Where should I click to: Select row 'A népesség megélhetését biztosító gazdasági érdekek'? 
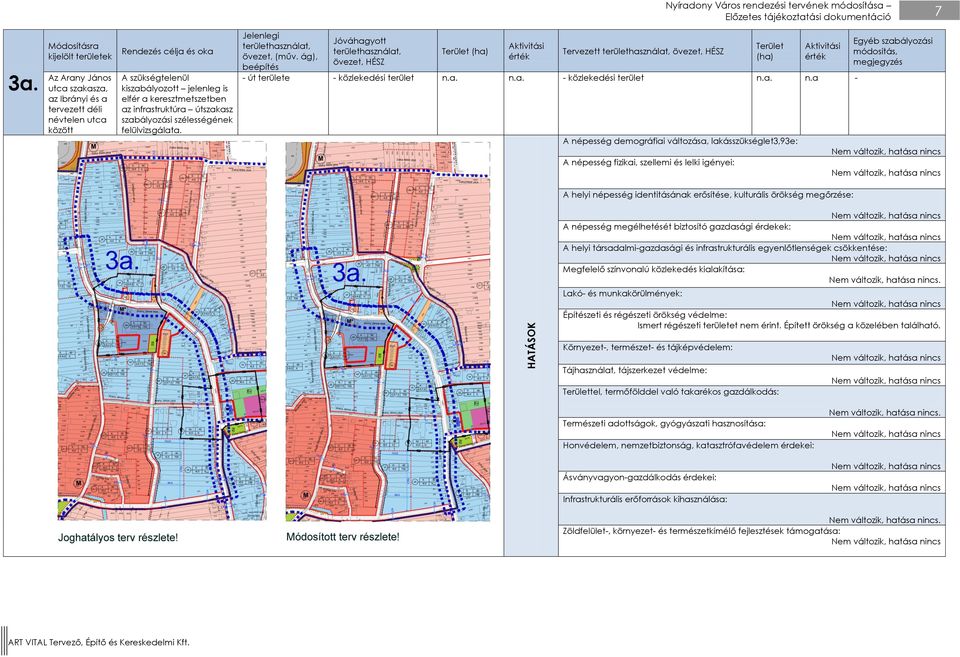(752, 231)
